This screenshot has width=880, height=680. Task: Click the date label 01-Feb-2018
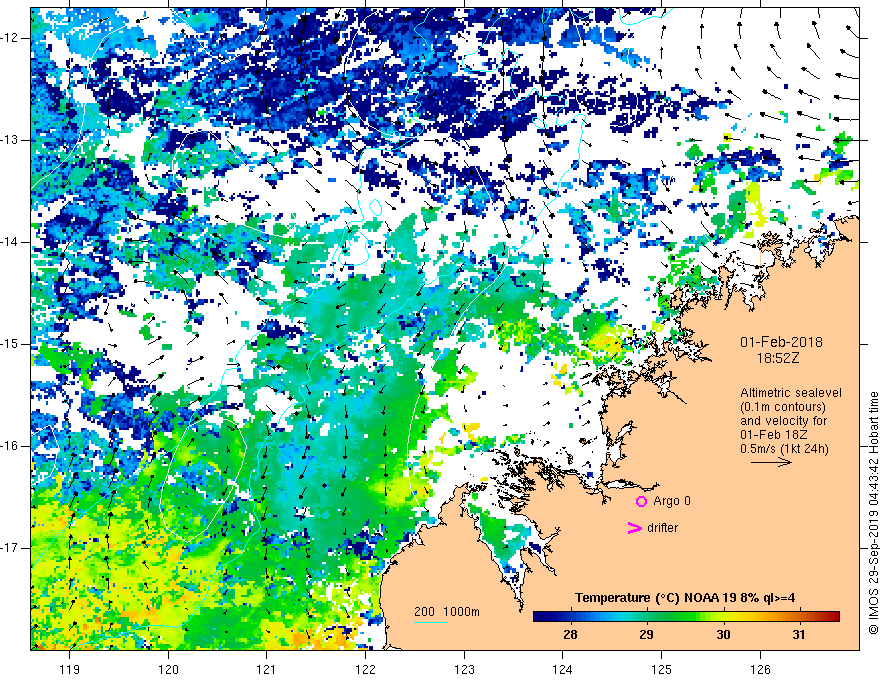781,342
